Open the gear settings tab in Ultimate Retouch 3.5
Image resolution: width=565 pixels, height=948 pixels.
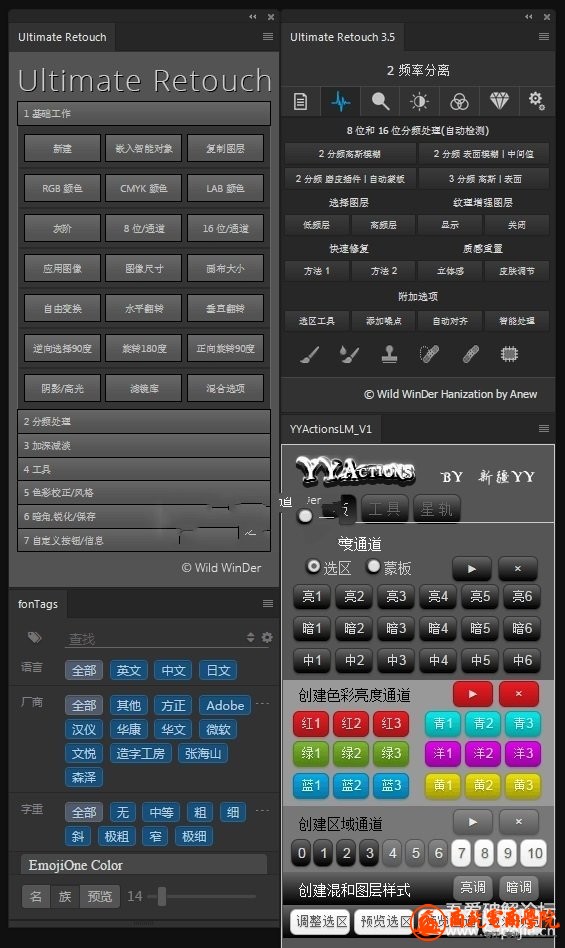(536, 100)
